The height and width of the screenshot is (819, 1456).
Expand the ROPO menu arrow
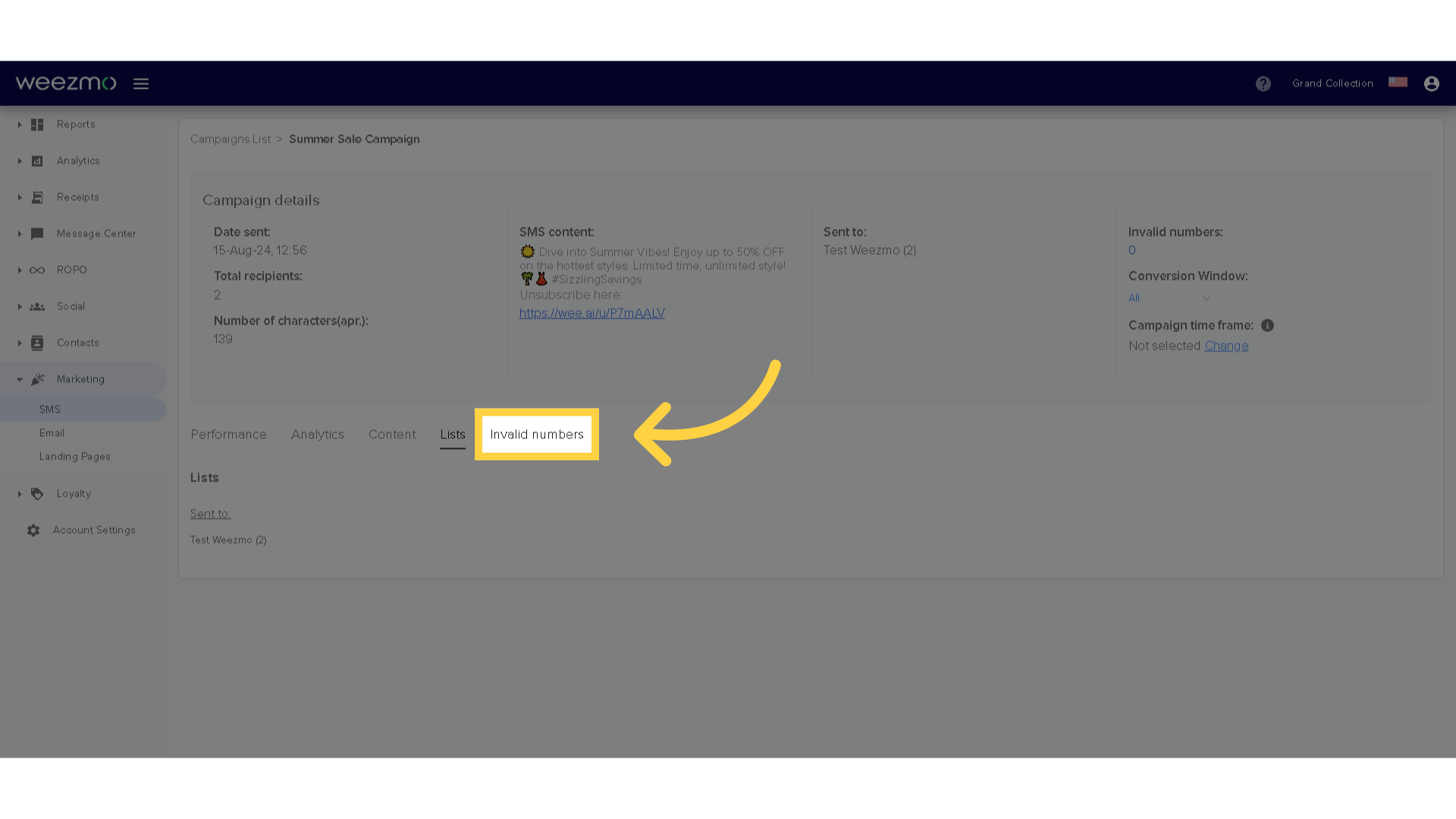(20, 270)
